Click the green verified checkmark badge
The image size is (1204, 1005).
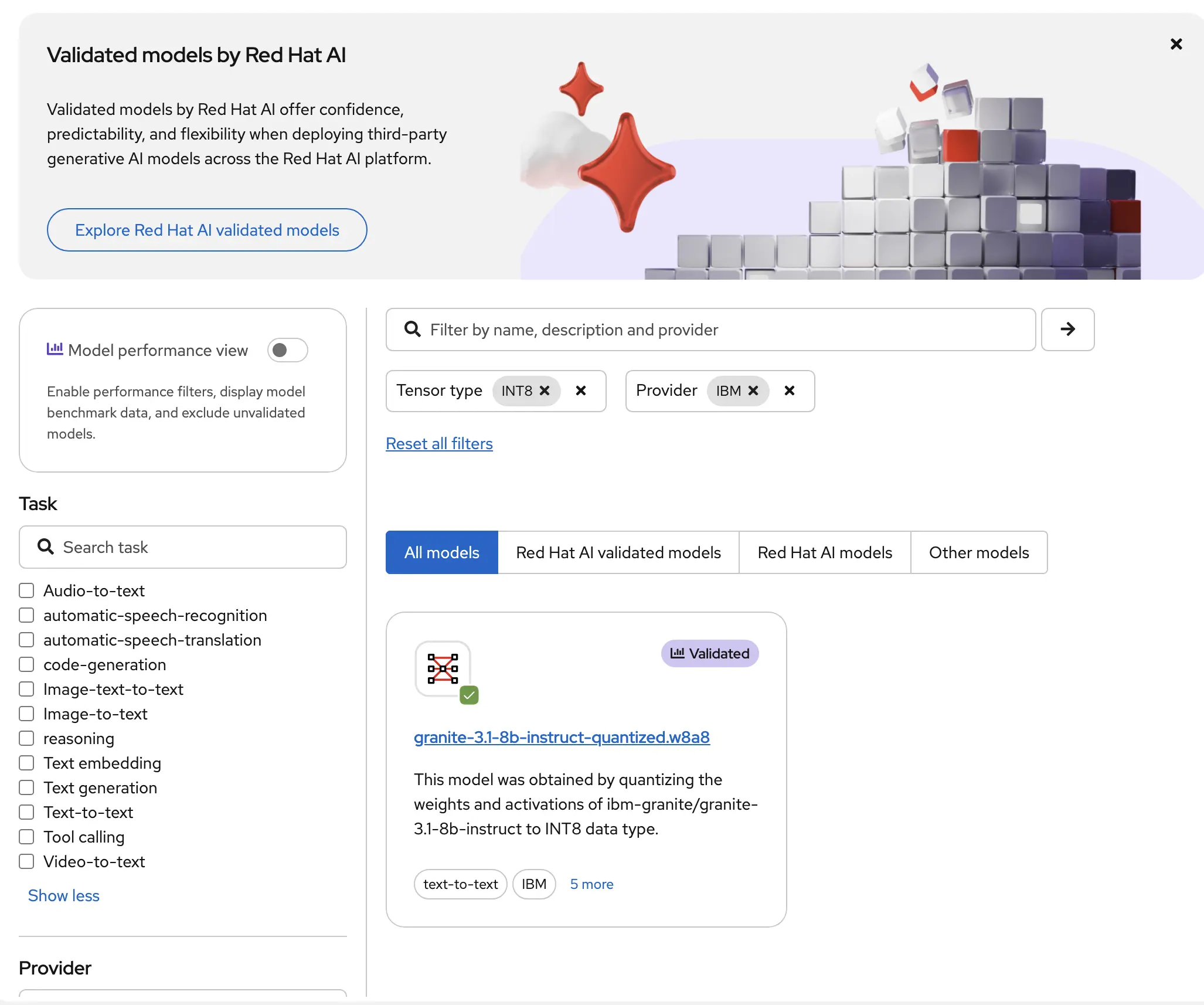pos(469,695)
